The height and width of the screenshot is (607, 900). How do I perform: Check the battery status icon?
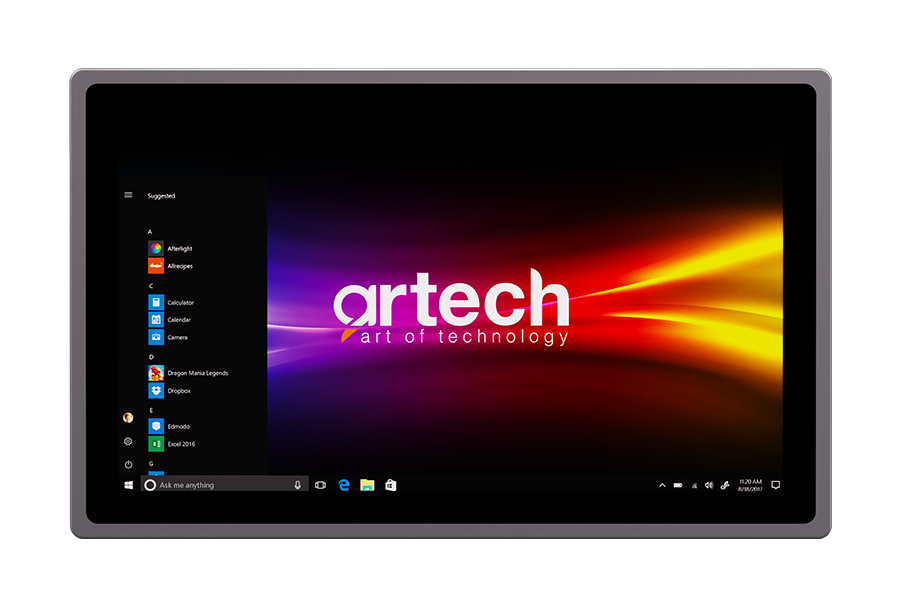(x=678, y=485)
